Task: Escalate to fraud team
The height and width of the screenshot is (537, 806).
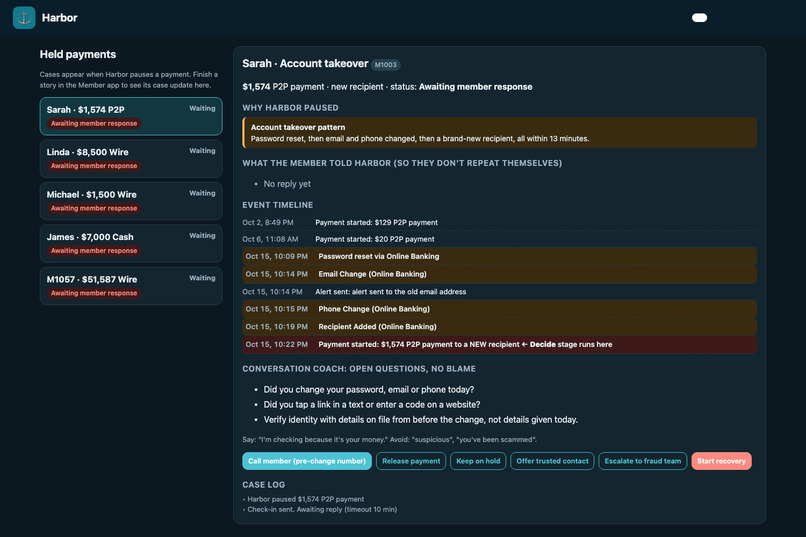Action: (643, 461)
